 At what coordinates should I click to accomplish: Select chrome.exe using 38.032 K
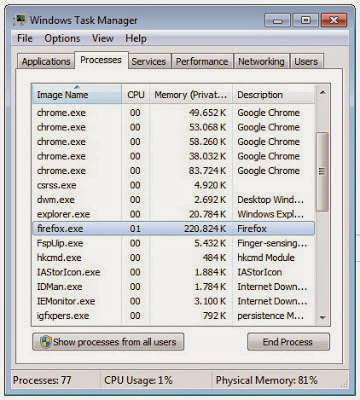point(173,156)
